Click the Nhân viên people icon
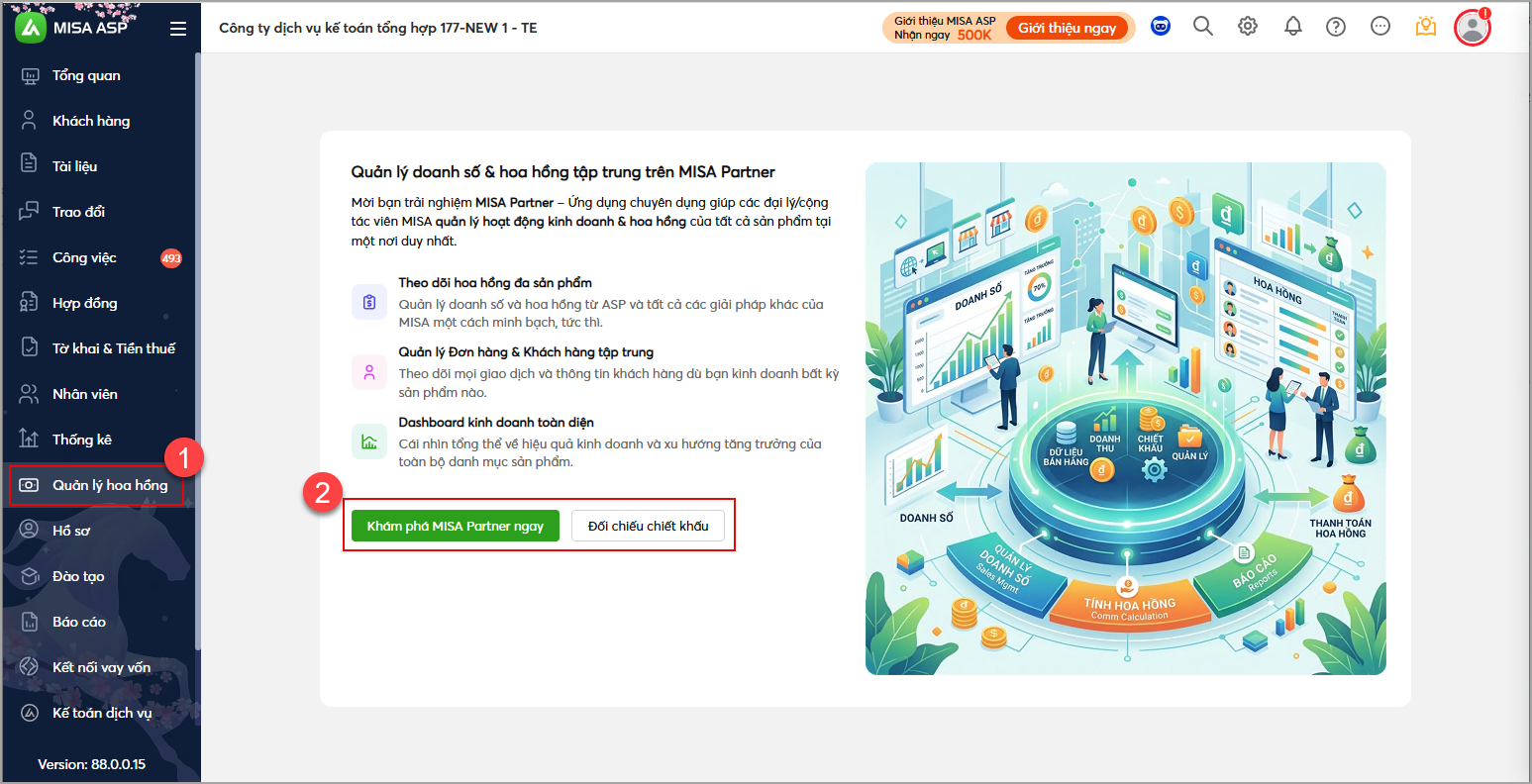This screenshot has height=784, width=1532. tap(30, 394)
